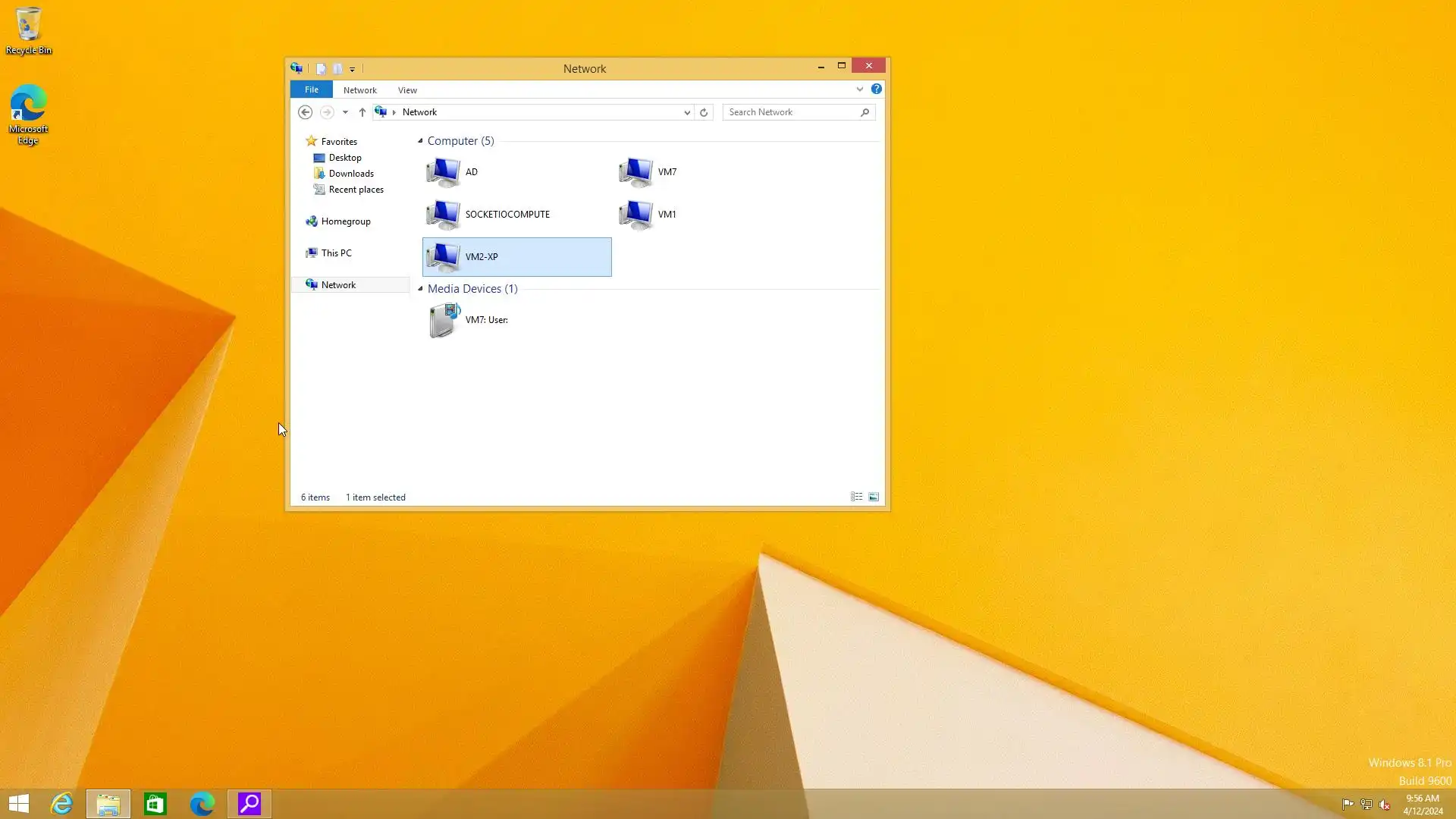Open the VM7: User media device

point(444,320)
